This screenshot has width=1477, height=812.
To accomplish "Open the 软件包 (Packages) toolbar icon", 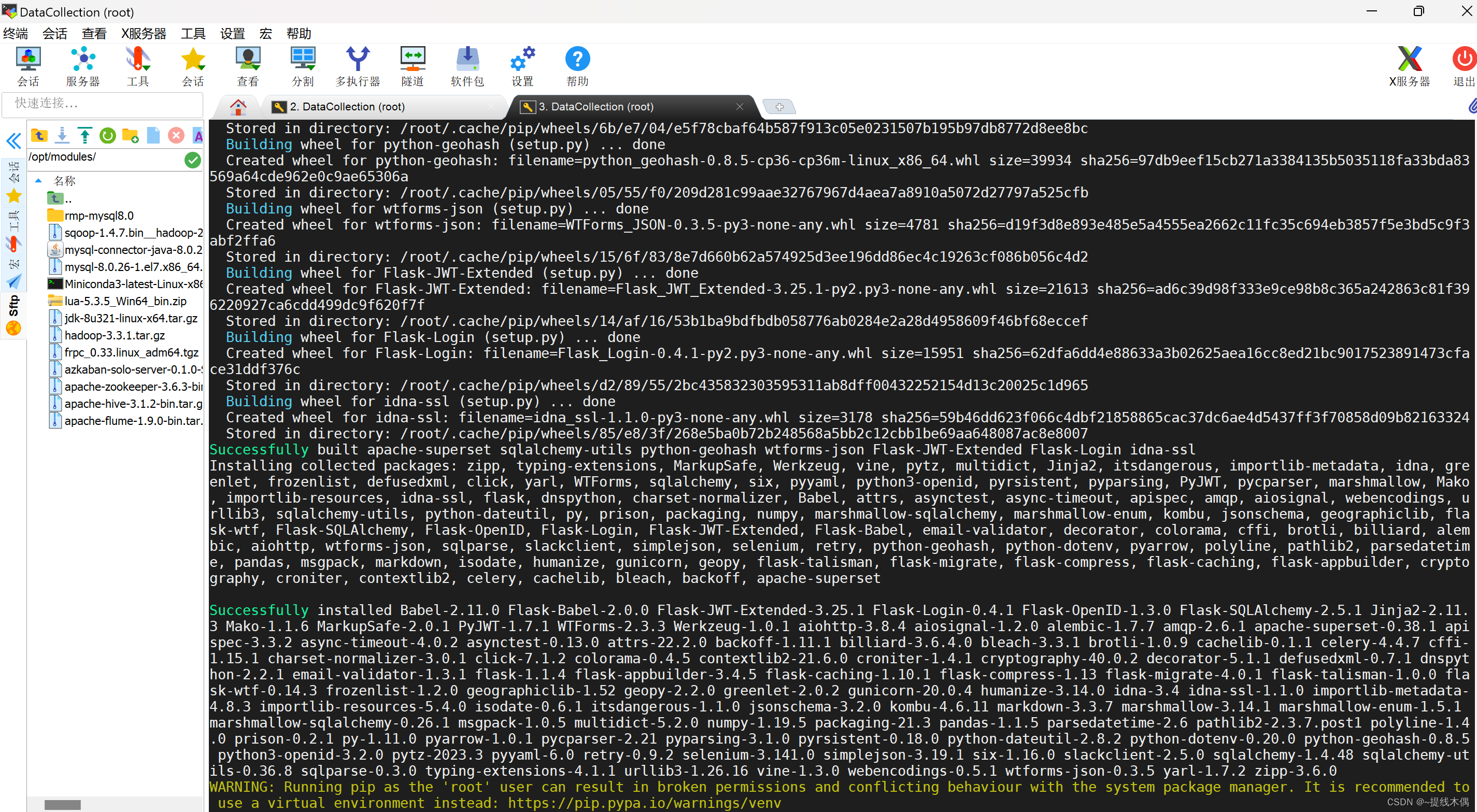I will click(467, 66).
